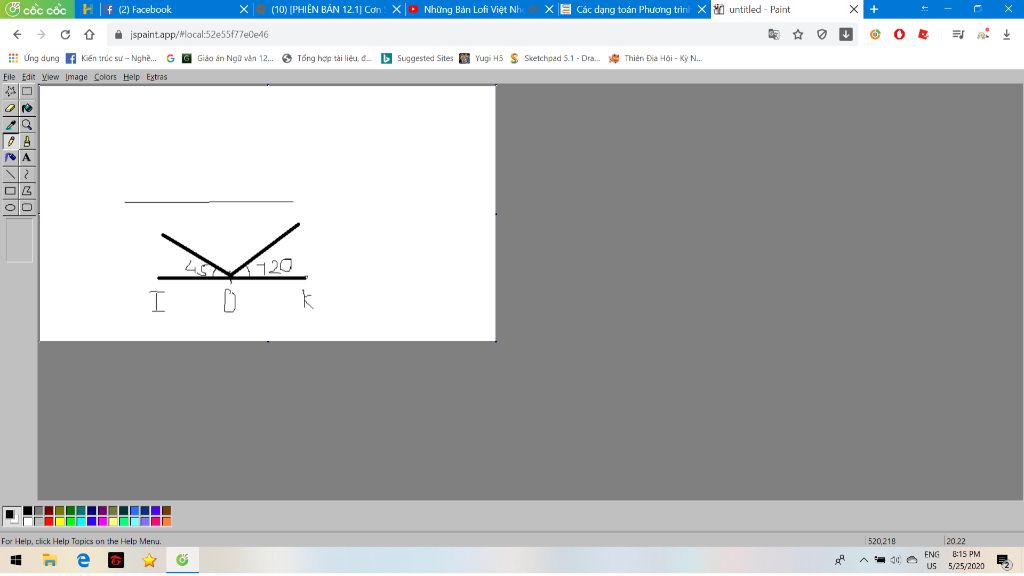This screenshot has height=576, width=1024.
Task: Activate the Text tool
Action: 27,157
